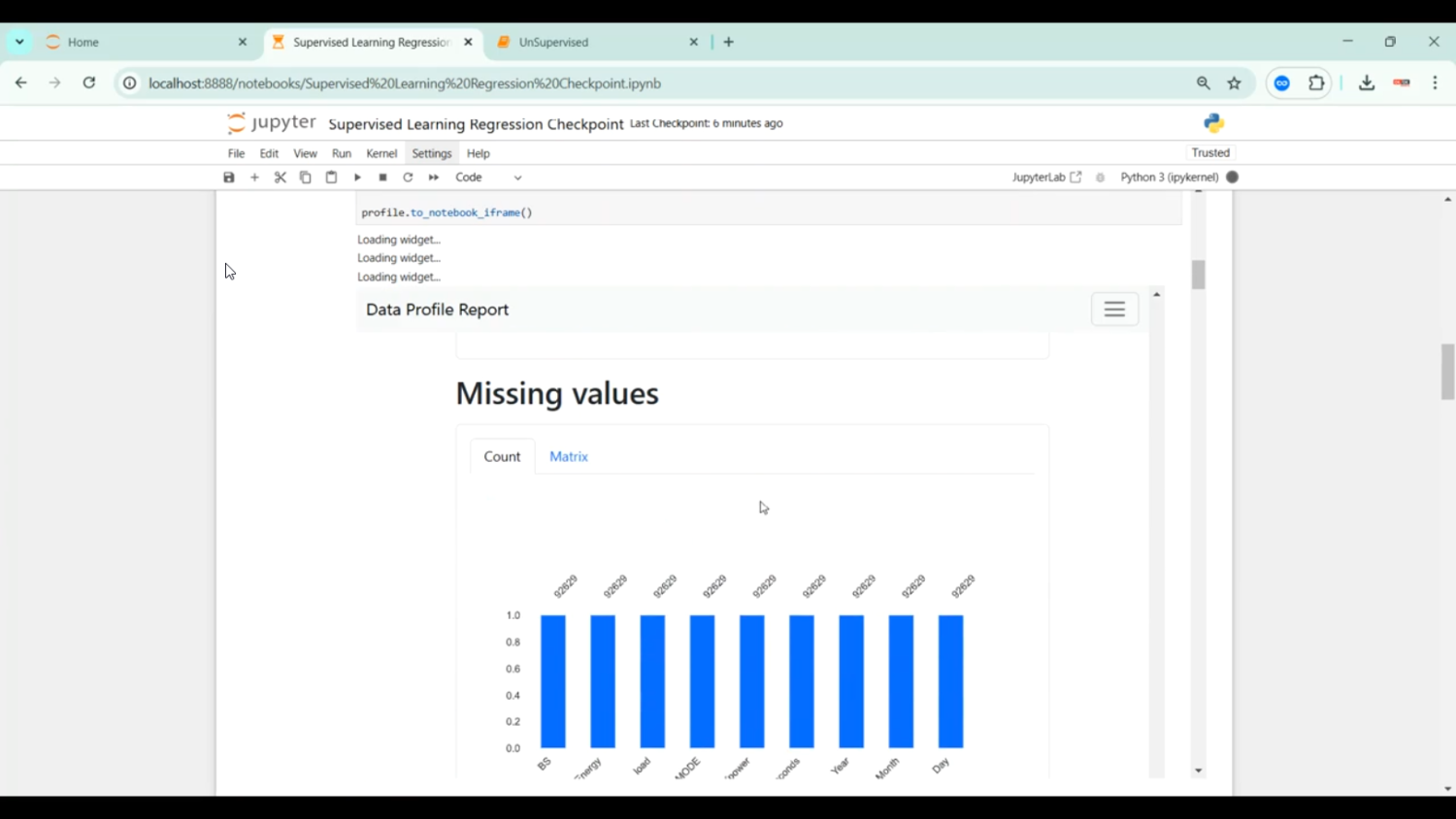Open the zoom magnifier in the address bar
The width and height of the screenshot is (1456, 819).
pos(1204,83)
